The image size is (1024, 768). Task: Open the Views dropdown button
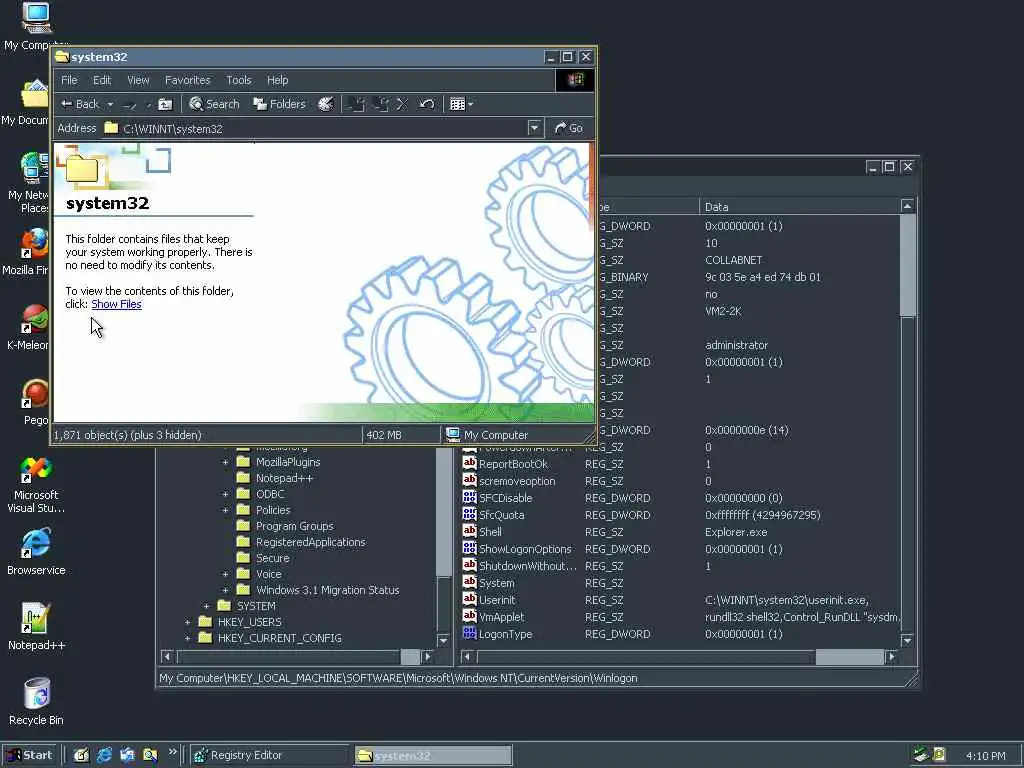[461, 104]
